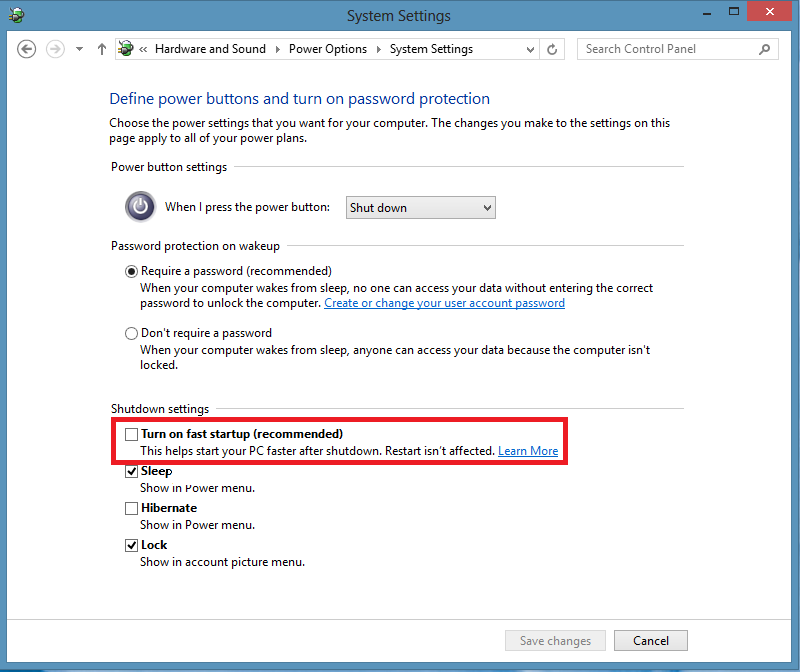The width and height of the screenshot is (801, 672).
Task: Click the Save changes button
Action: pyautogui.click(x=555, y=640)
